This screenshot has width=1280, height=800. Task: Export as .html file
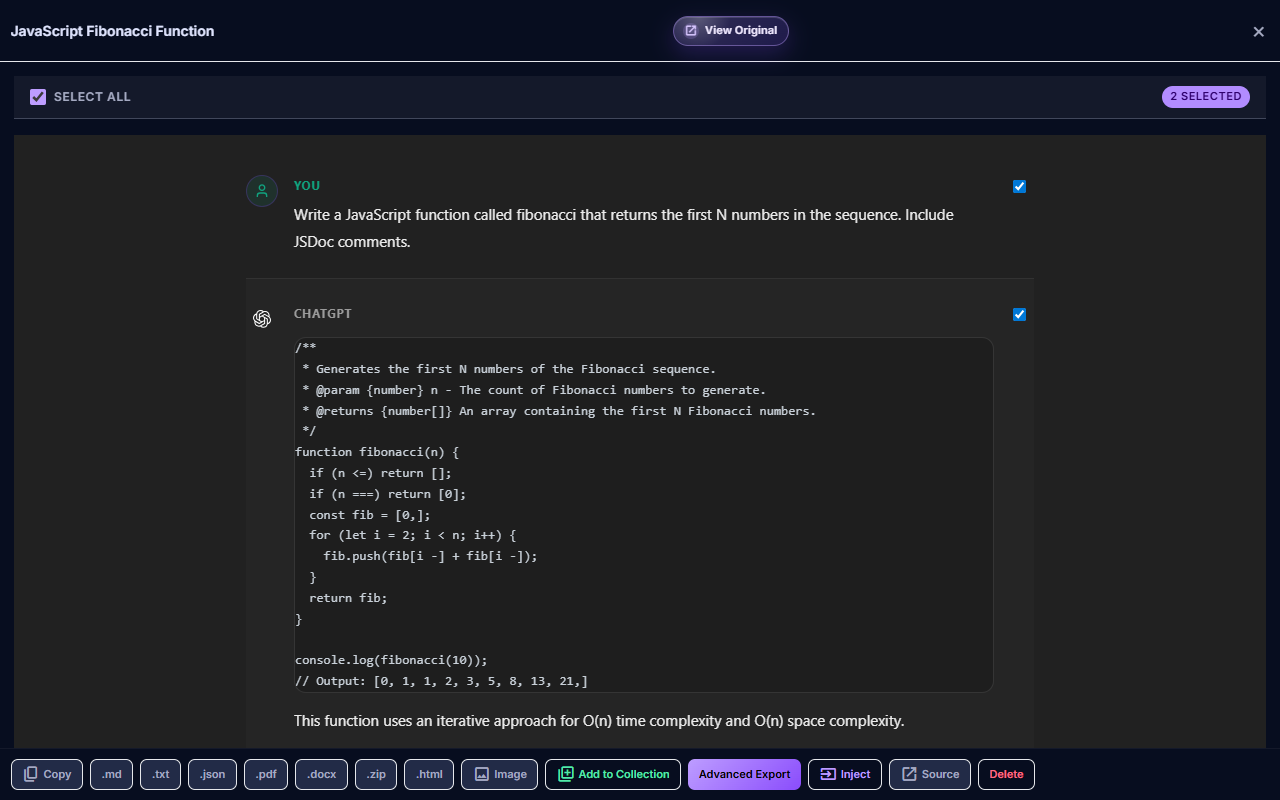pyautogui.click(x=429, y=774)
